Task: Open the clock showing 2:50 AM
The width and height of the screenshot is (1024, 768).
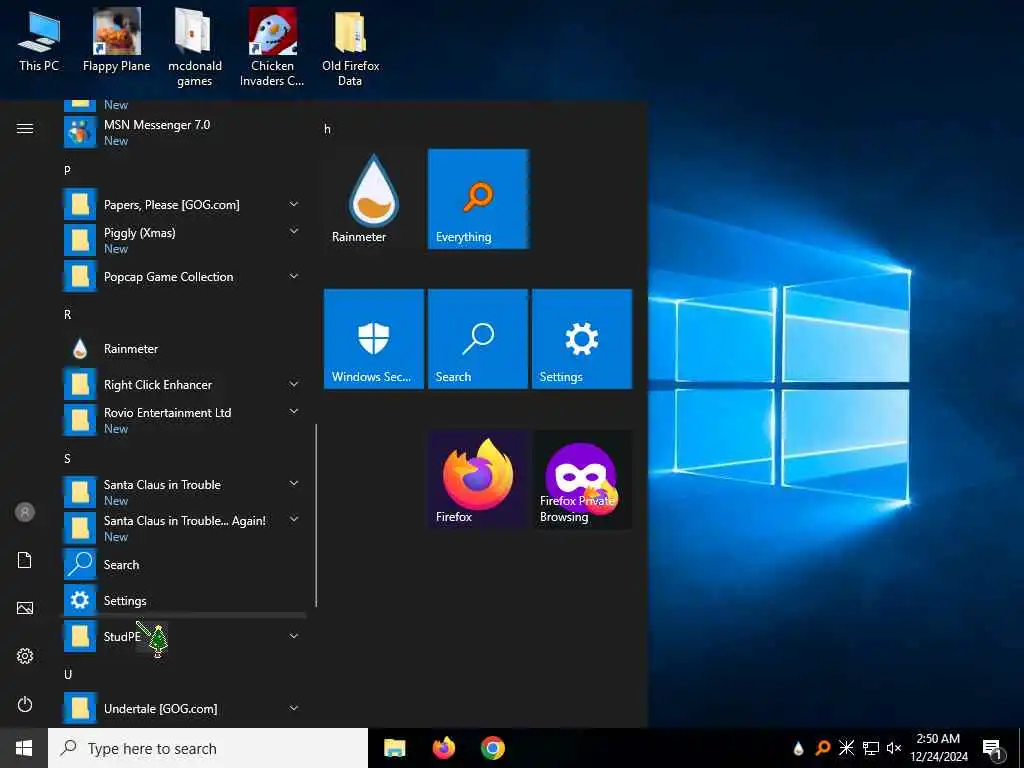Action: (x=938, y=748)
